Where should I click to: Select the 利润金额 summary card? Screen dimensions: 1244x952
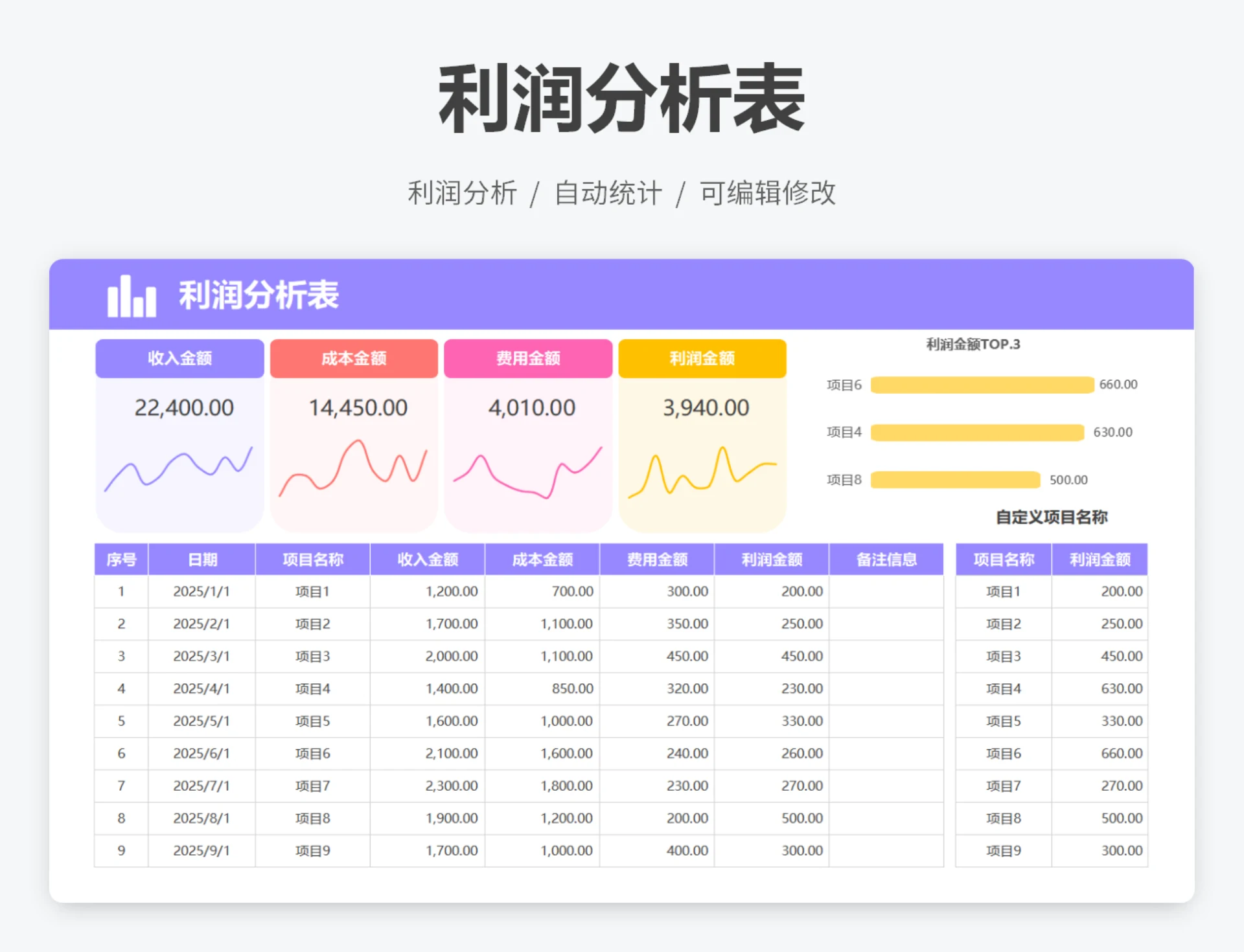(702, 358)
